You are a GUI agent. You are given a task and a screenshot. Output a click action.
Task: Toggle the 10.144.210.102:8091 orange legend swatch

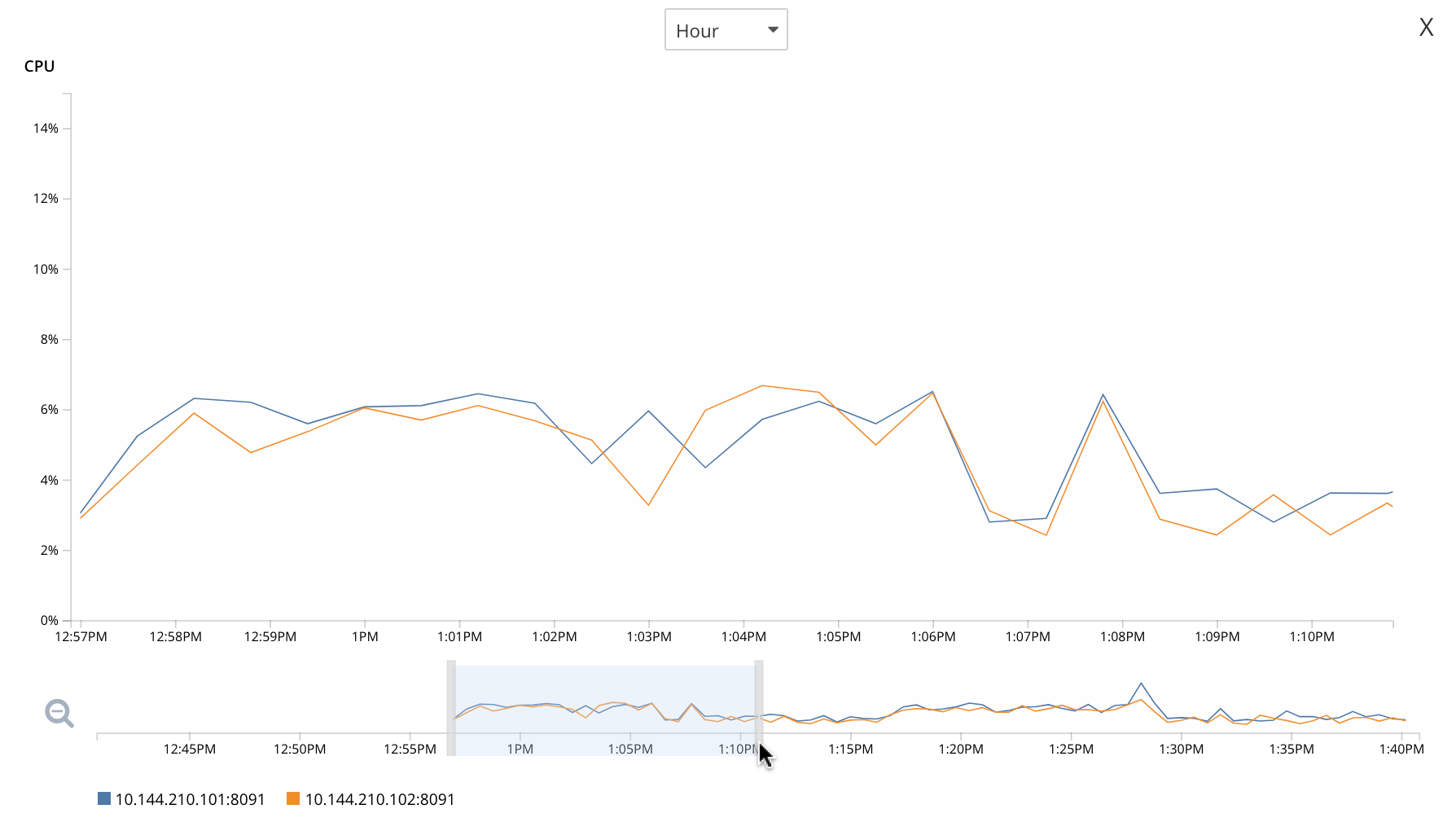[x=293, y=798]
